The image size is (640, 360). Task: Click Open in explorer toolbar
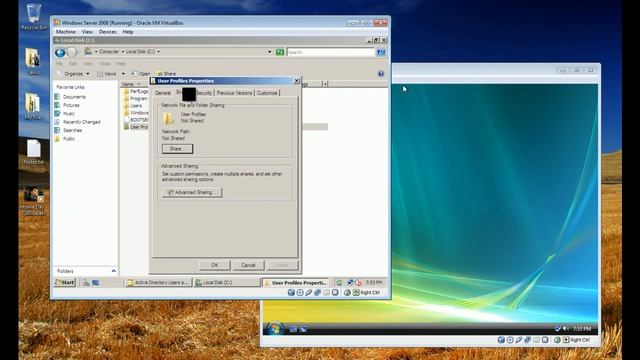141,74
